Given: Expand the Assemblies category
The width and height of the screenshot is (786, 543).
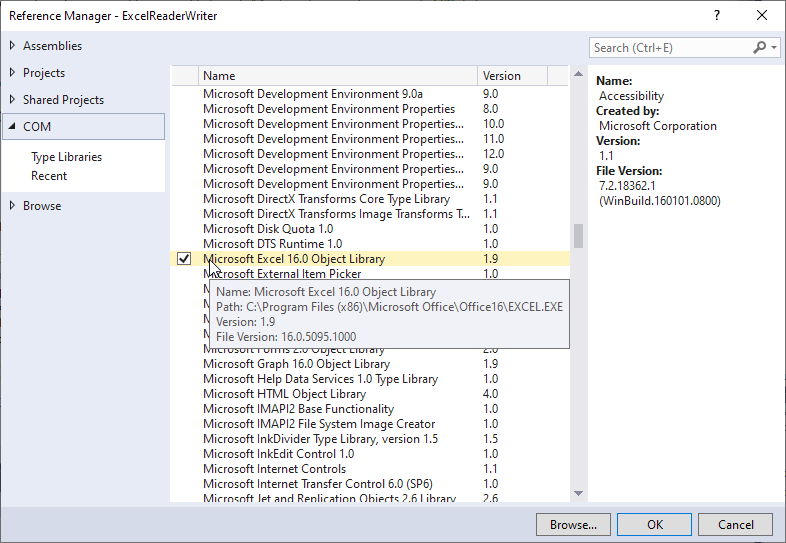Looking at the screenshot, I should click(12, 46).
